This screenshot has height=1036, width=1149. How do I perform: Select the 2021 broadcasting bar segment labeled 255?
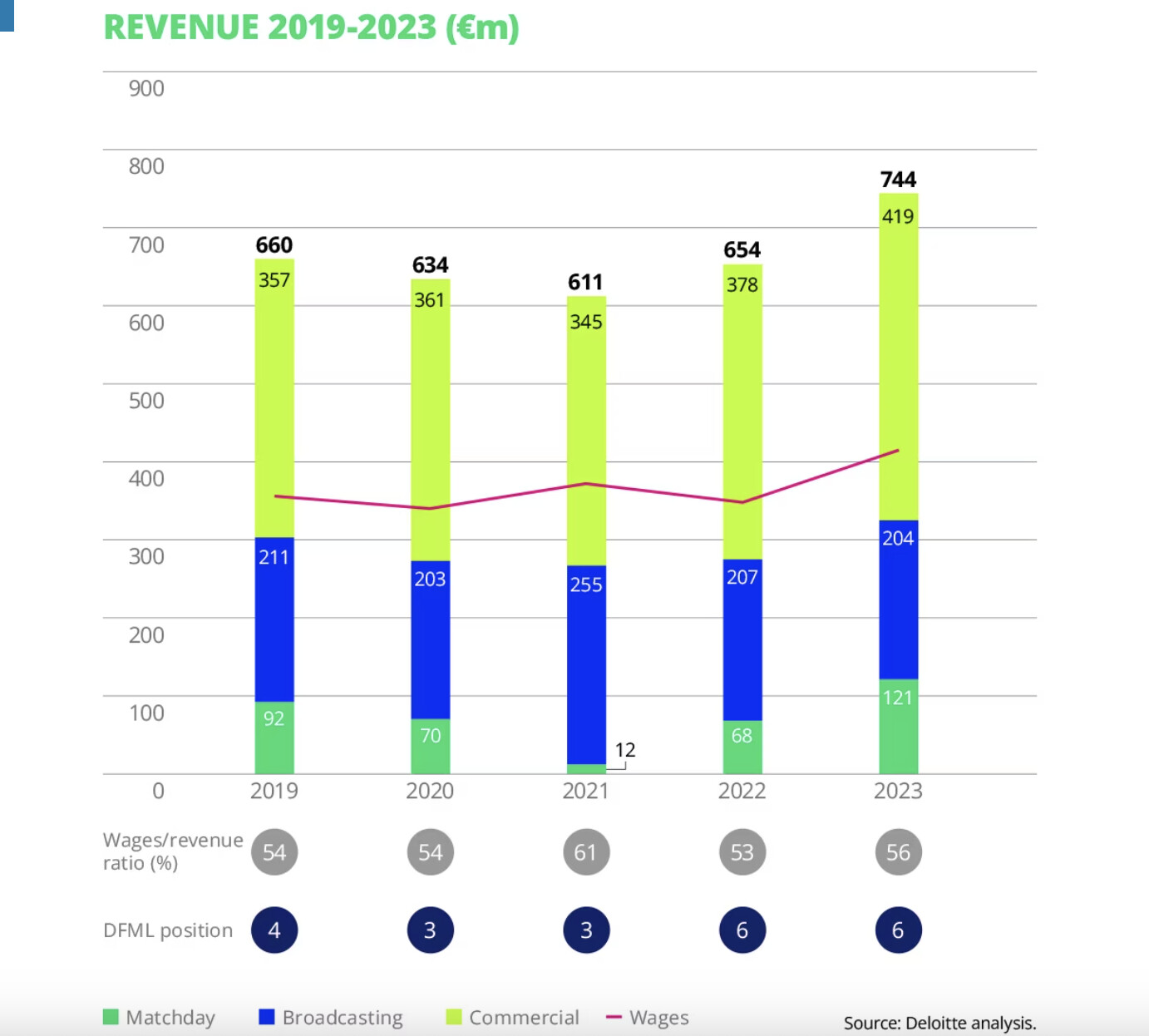click(x=586, y=665)
